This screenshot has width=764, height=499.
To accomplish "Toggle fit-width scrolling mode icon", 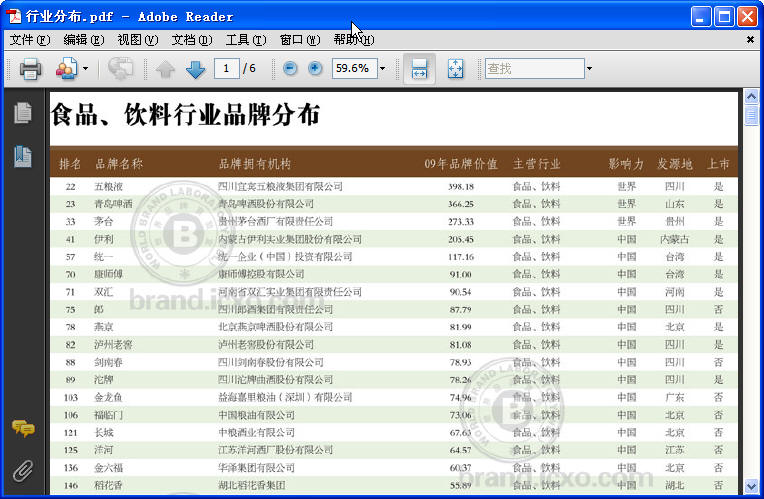I will tap(419, 69).
